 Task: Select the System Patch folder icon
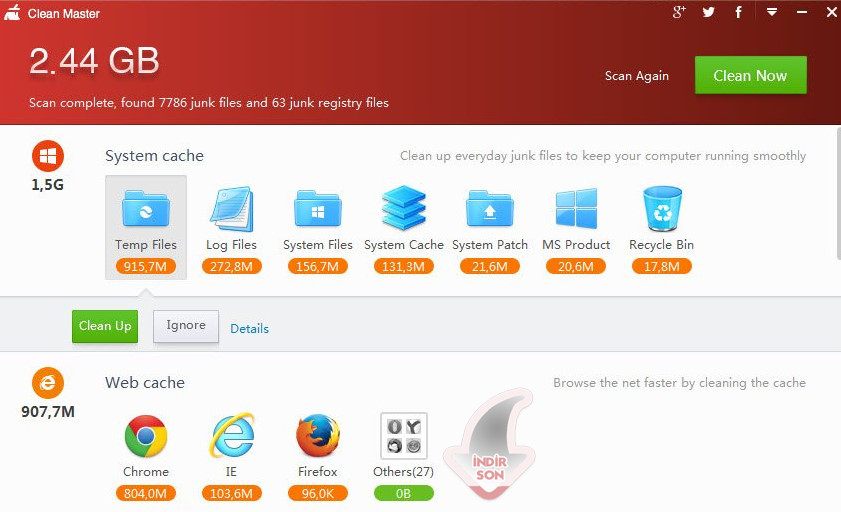pos(490,208)
